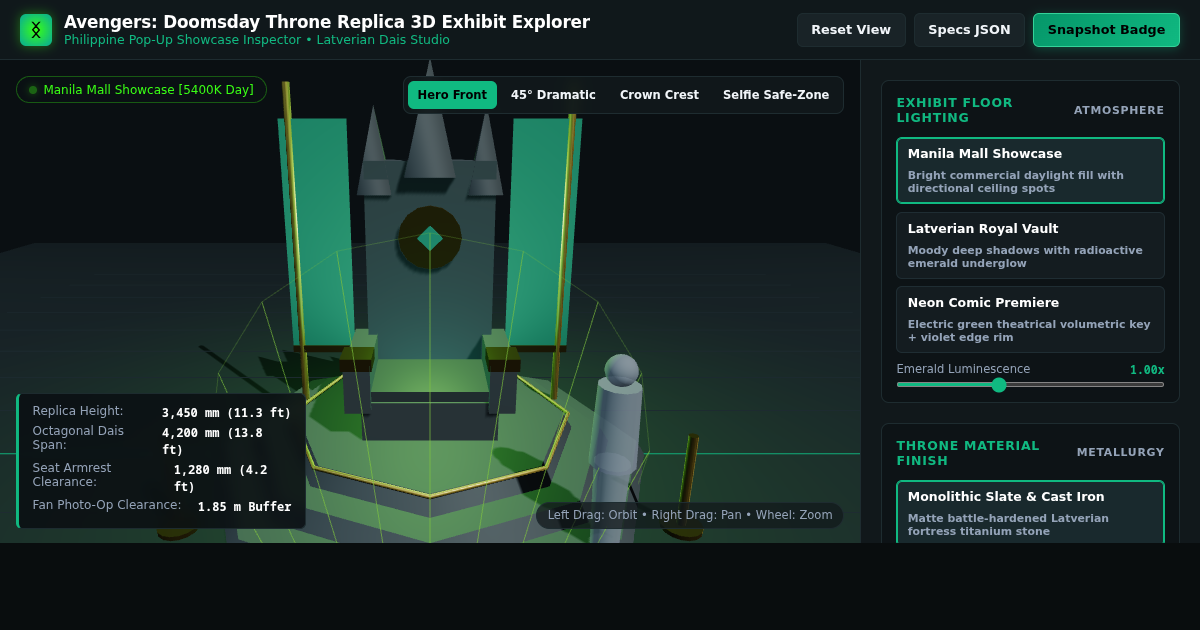Click the orbit/pan/zoom hint bar

(690, 515)
